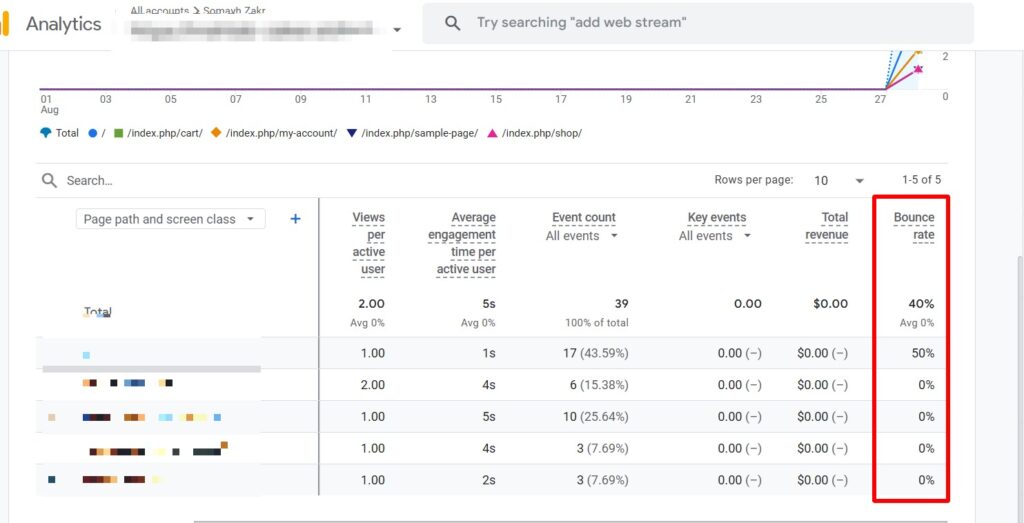The height and width of the screenshot is (523, 1024).
Task: Click the "100% of total" label
Action: tap(596, 323)
